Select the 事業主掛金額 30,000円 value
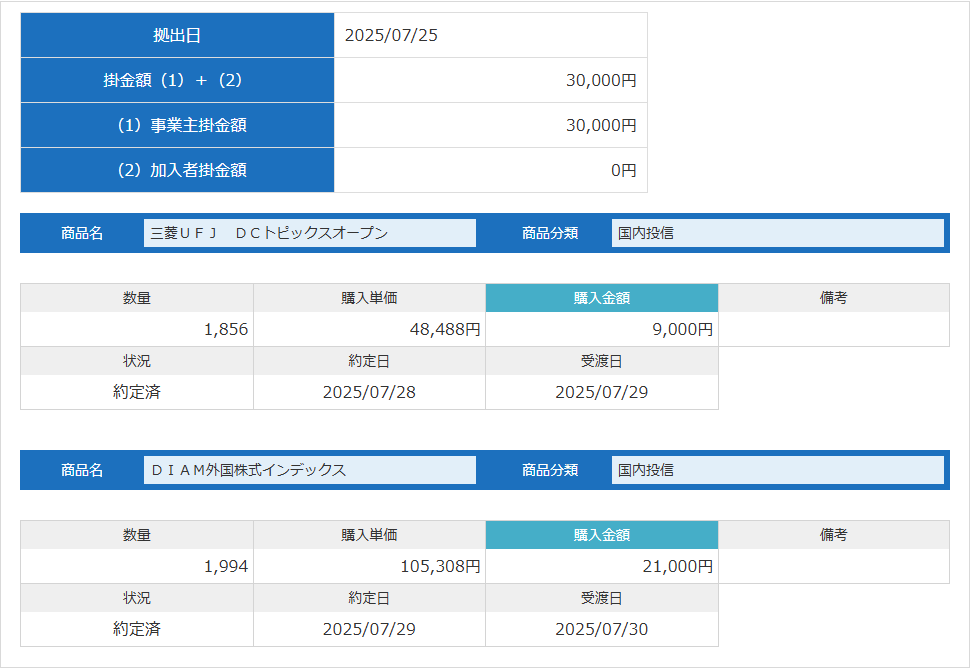Viewport: 971px width, 670px height. click(601, 125)
